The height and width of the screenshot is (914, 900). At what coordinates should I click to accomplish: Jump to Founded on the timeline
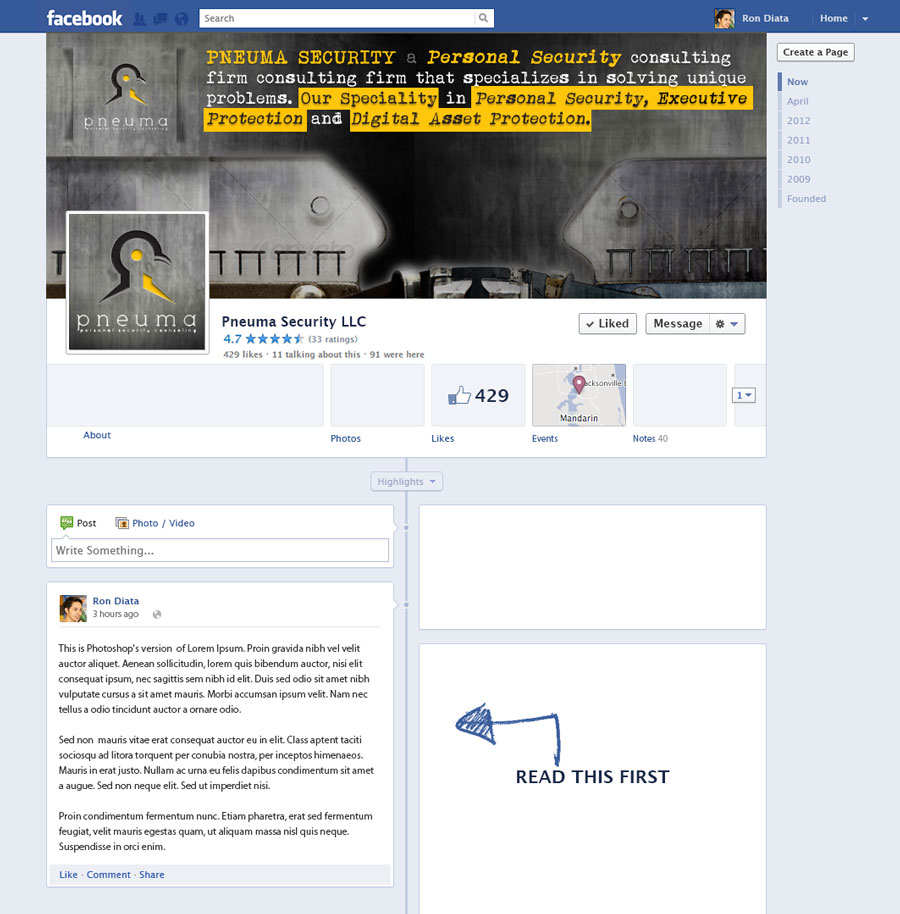point(806,199)
